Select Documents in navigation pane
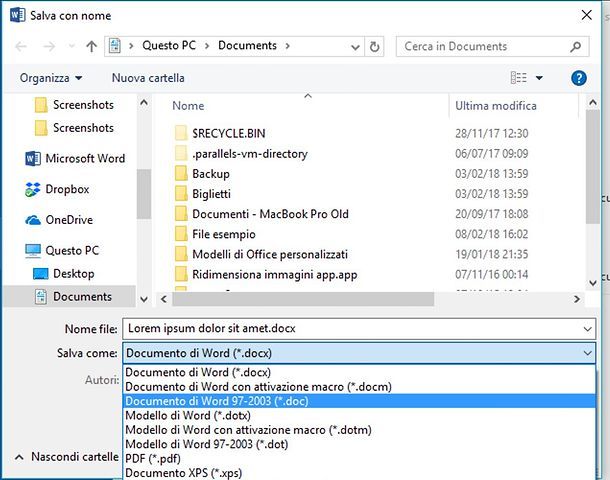Screen dimensions: 610x480 coord(69,297)
